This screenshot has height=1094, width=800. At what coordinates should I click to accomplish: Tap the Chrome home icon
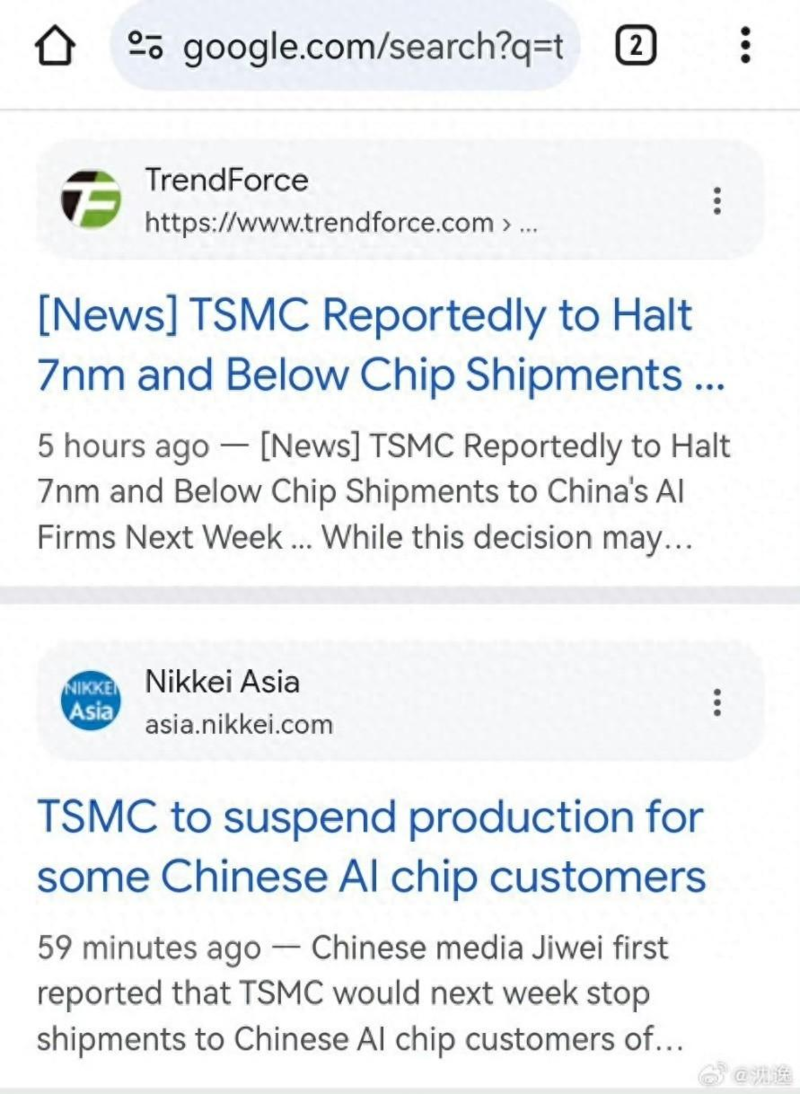(55, 46)
